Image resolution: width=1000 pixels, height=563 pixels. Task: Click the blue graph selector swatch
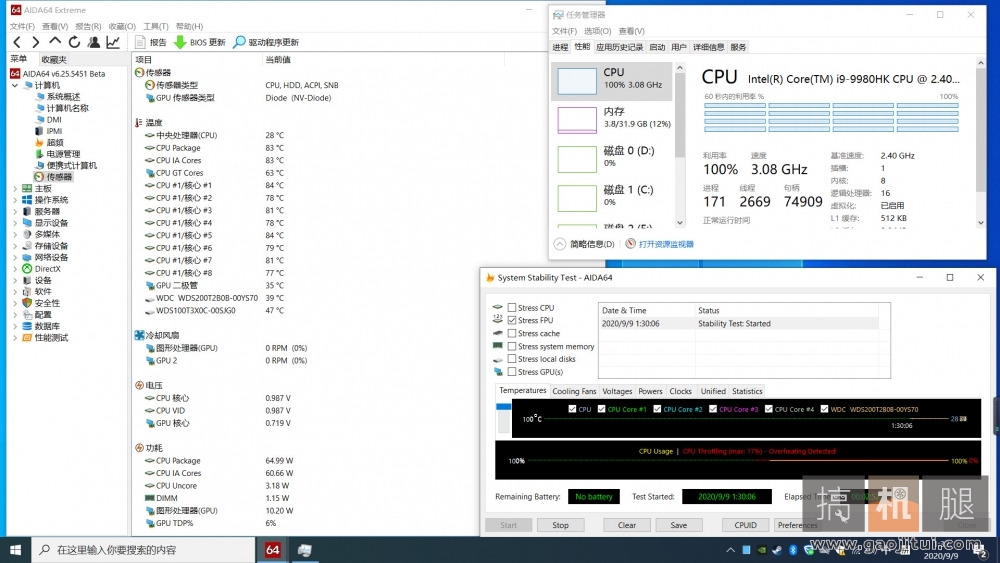pos(503,407)
